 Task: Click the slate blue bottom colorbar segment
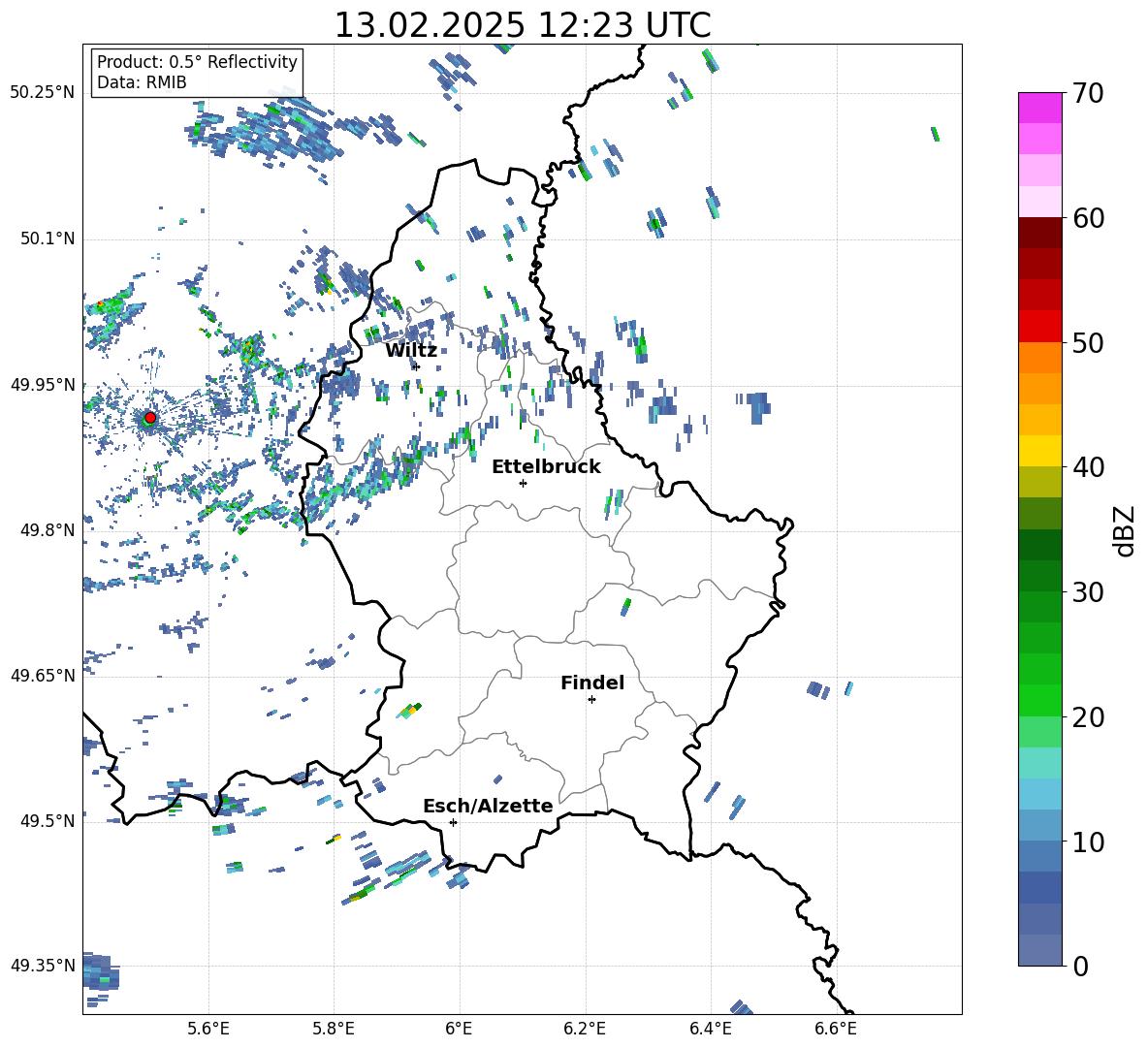[x=1039, y=950]
